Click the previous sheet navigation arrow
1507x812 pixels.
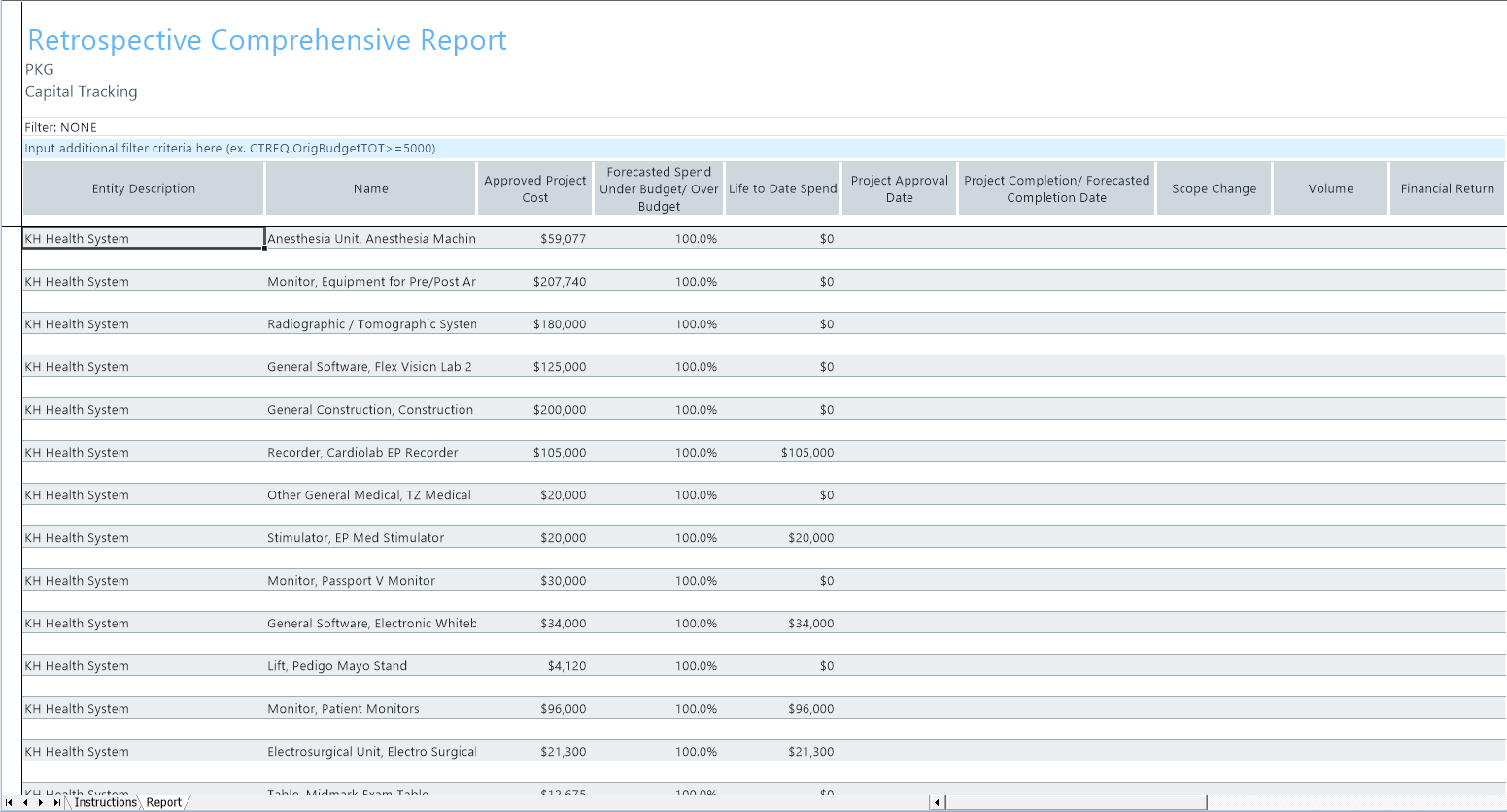[x=24, y=803]
